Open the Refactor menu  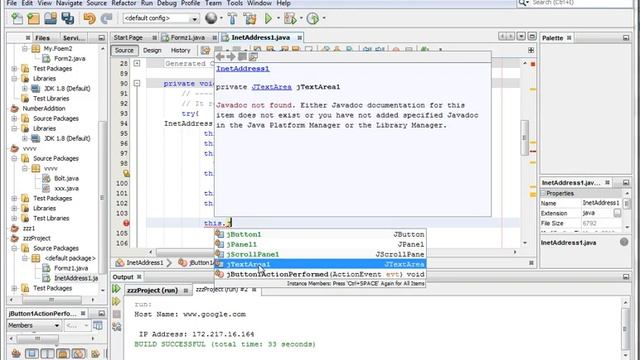coord(124,3)
